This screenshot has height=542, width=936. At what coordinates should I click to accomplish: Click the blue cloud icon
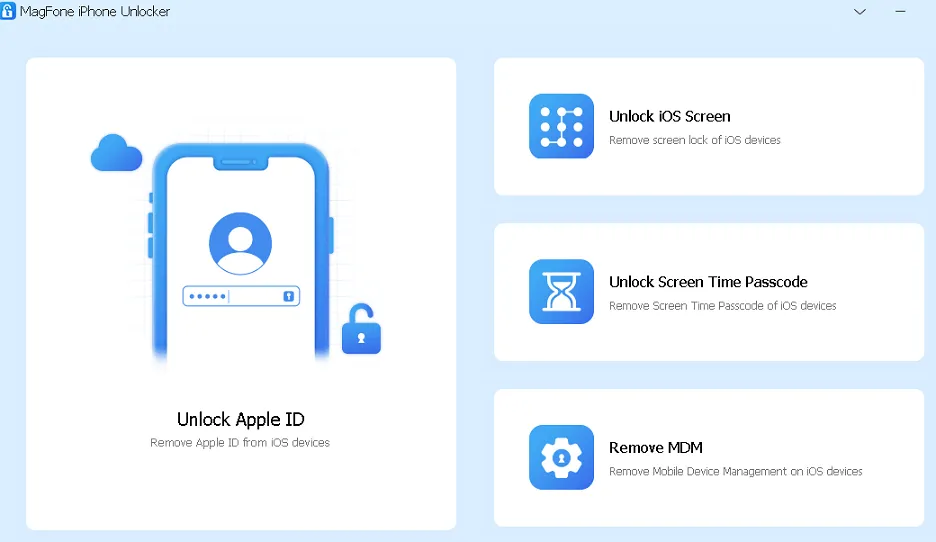point(116,154)
